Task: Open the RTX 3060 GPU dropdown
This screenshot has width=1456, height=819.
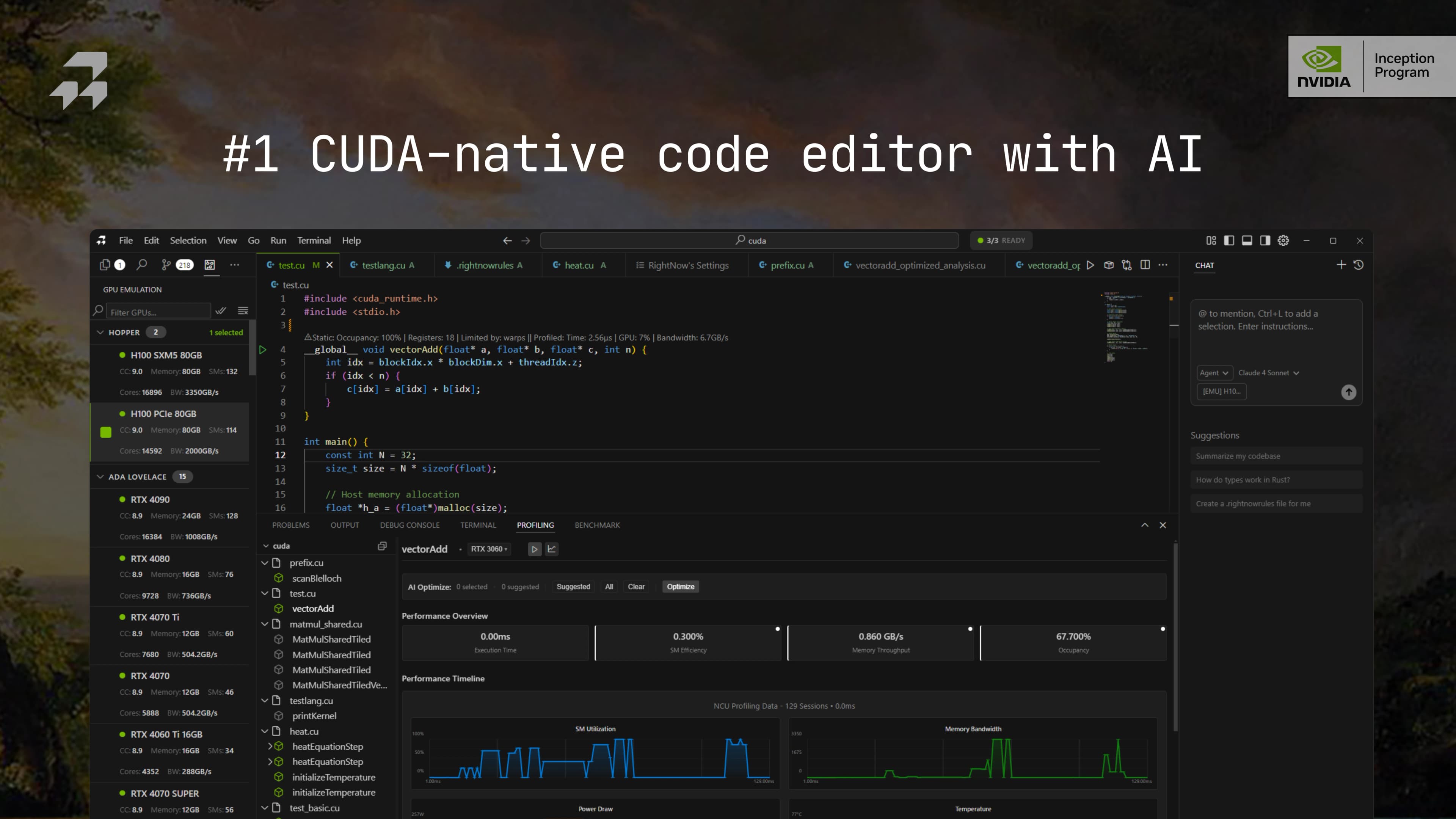Action: 489,549
